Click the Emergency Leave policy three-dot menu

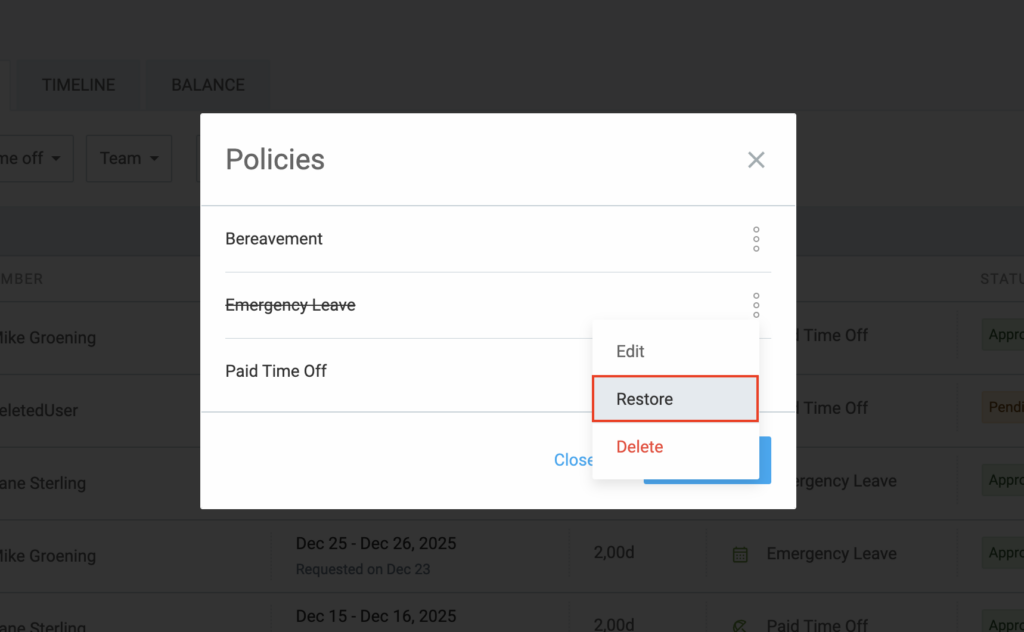[x=756, y=305]
